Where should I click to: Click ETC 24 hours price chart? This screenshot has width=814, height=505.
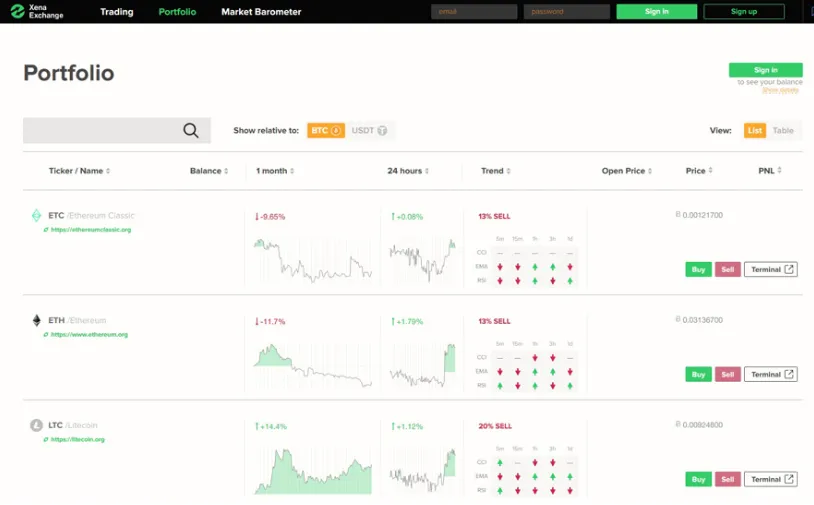coord(422,260)
